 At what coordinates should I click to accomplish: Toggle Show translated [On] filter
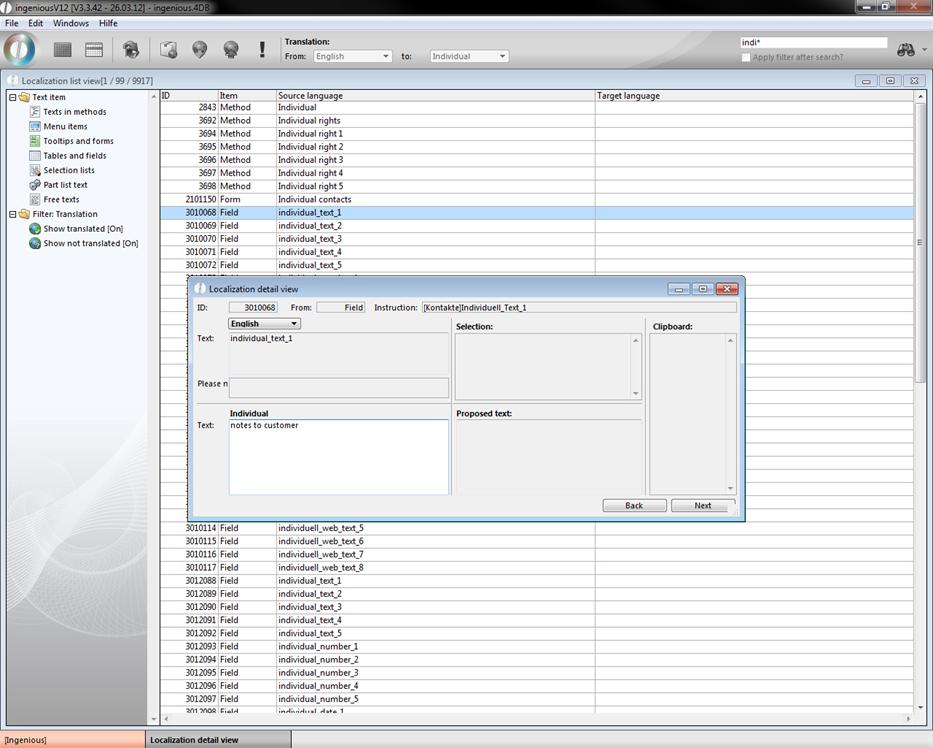pos(35,229)
